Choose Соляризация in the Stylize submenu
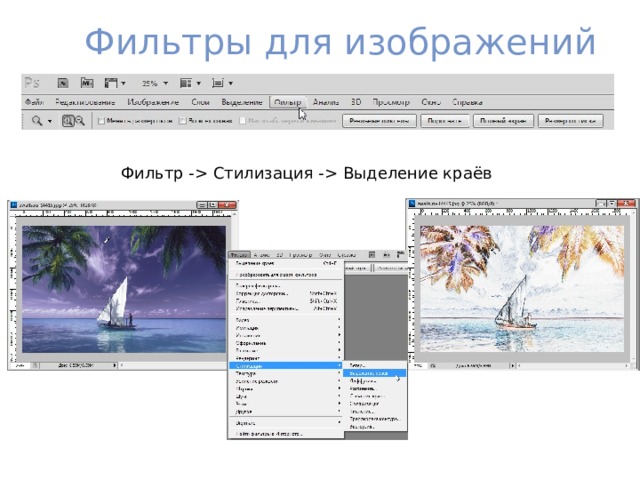The height and width of the screenshot is (480, 640). coord(375,404)
